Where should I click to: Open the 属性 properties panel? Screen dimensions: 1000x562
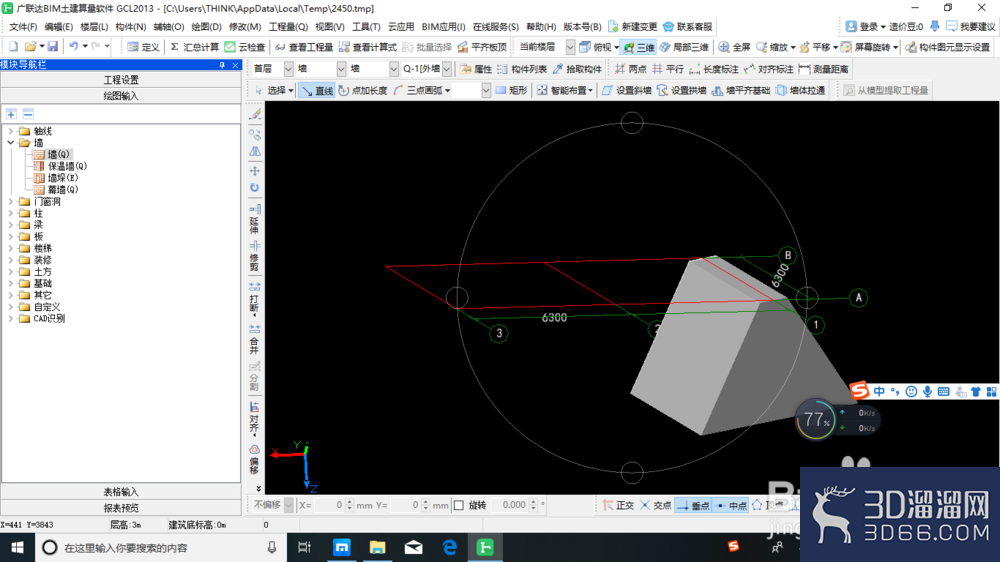(x=476, y=69)
